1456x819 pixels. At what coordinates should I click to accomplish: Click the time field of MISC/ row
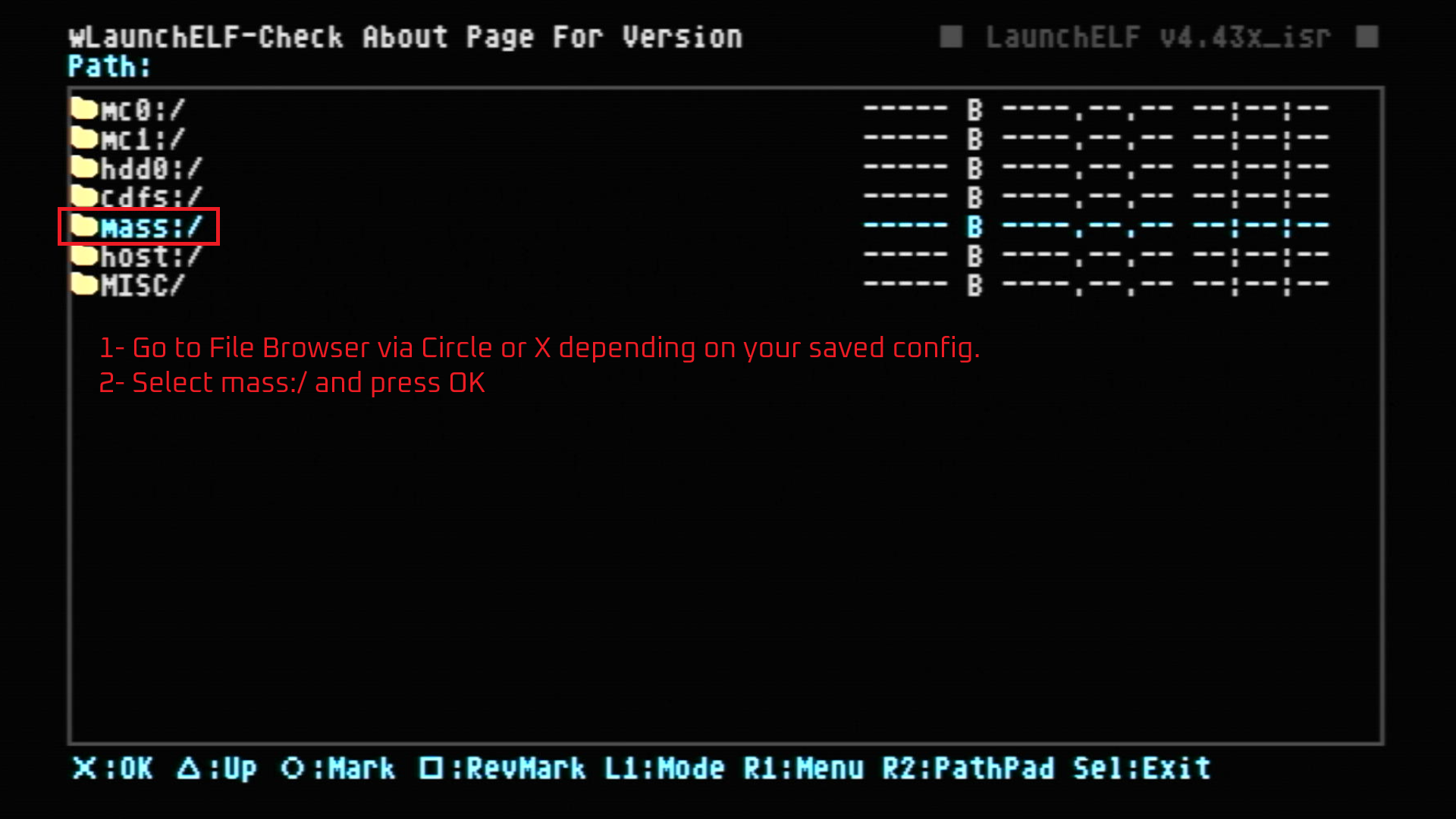point(1260,285)
